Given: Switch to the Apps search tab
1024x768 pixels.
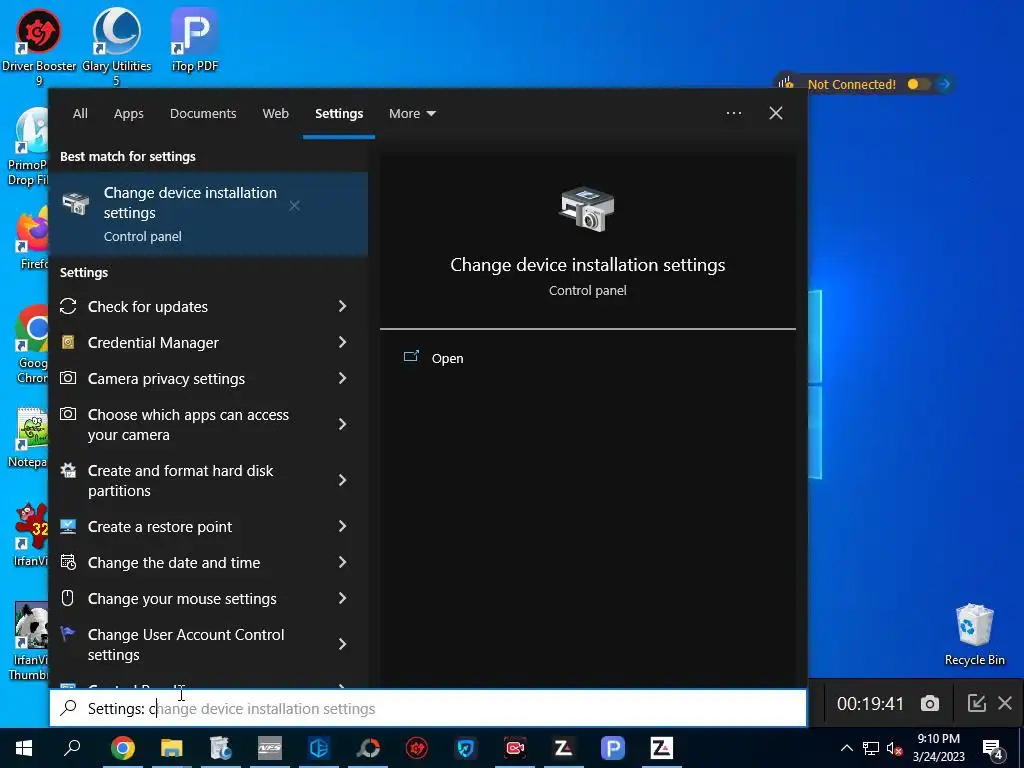Looking at the screenshot, I should (129, 114).
